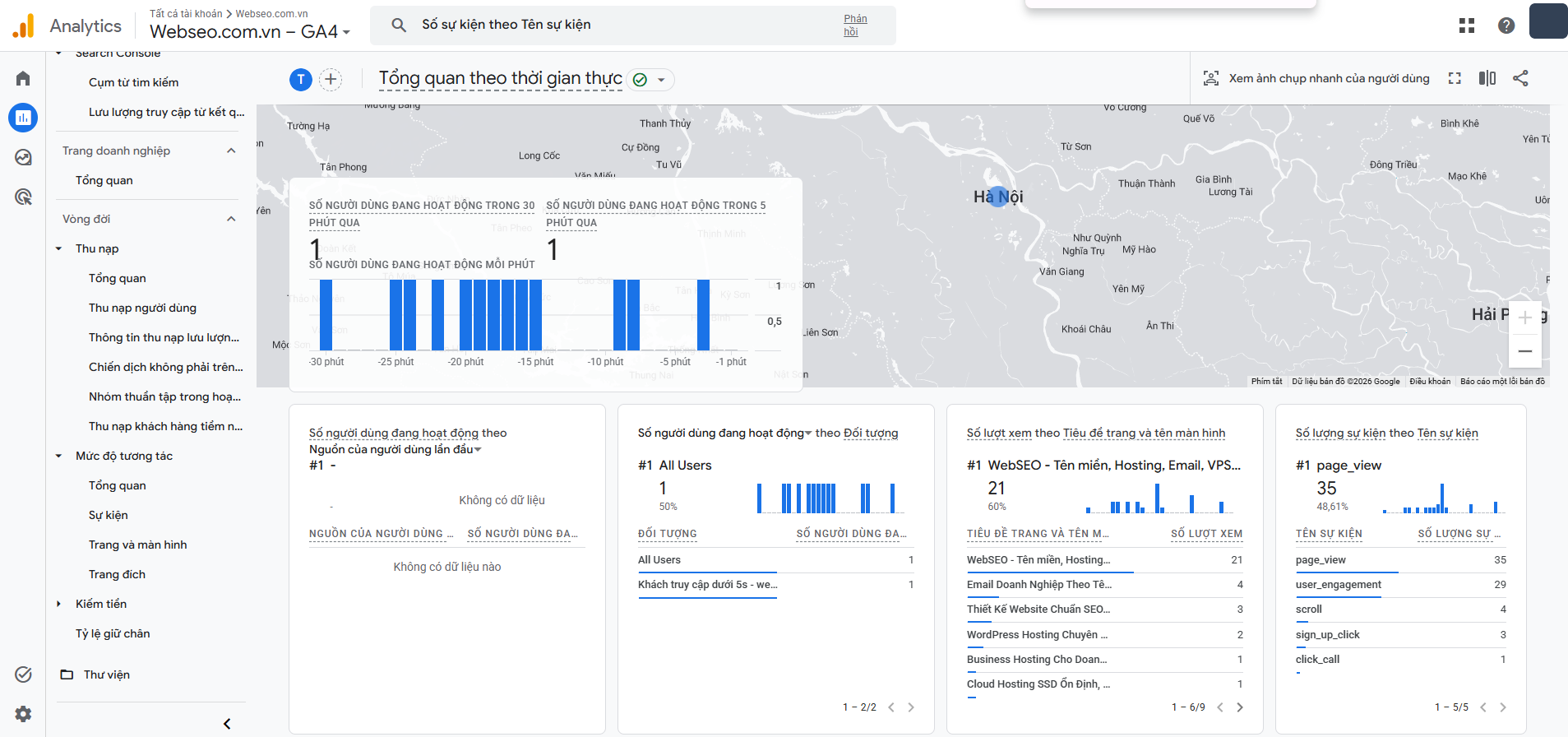Viewport: 1568px width, 737px height.
Task: Open the Explore icon in left rail
Action: pos(23,157)
